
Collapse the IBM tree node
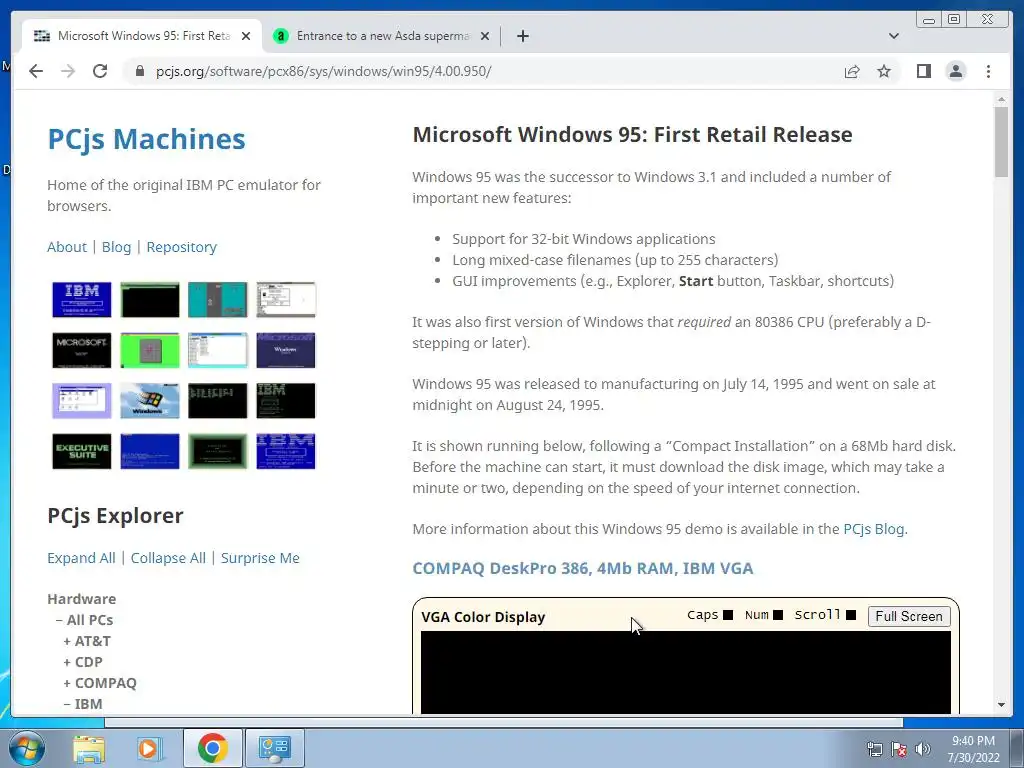pos(83,703)
